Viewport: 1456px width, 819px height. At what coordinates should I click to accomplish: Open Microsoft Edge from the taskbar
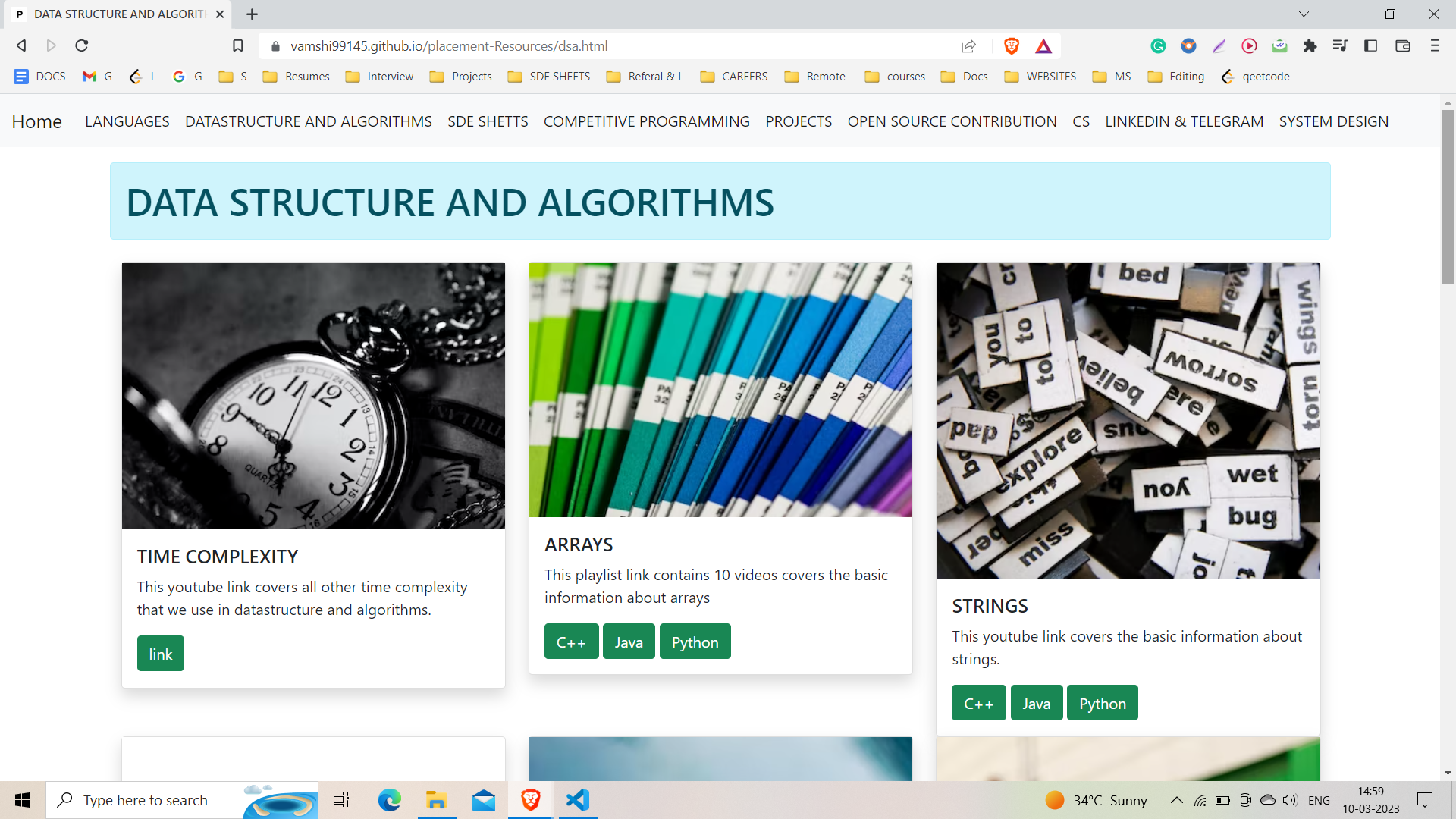tap(390, 800)
